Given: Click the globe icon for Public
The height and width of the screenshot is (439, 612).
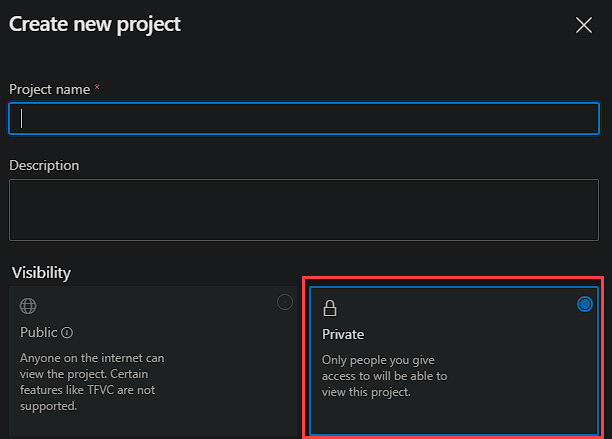Looking at the screenshot, I should point(28,307).
